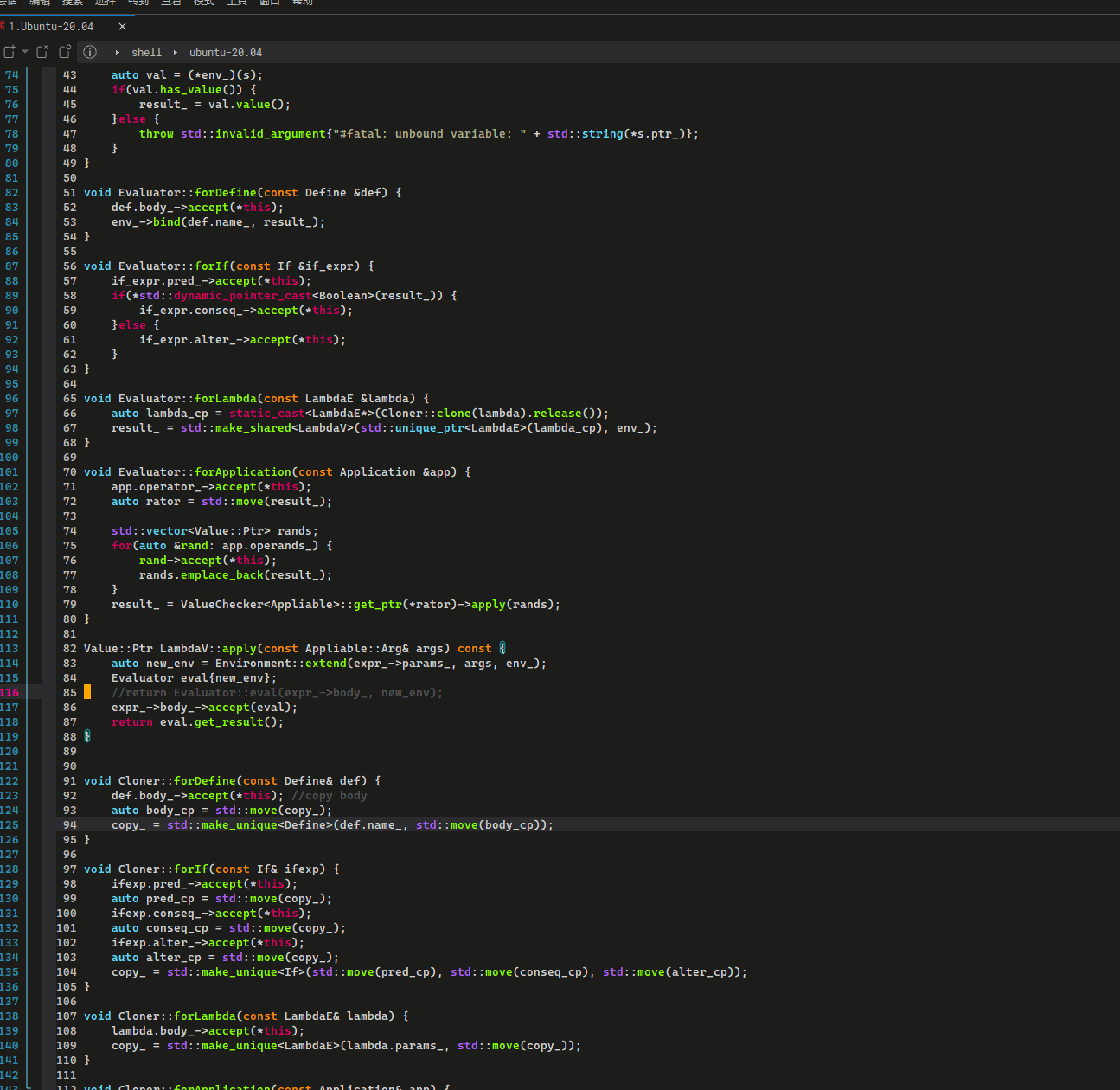Click the highlighted closing brace on line 88
The image size is (1120, 1090).
[x=87, y=737]
